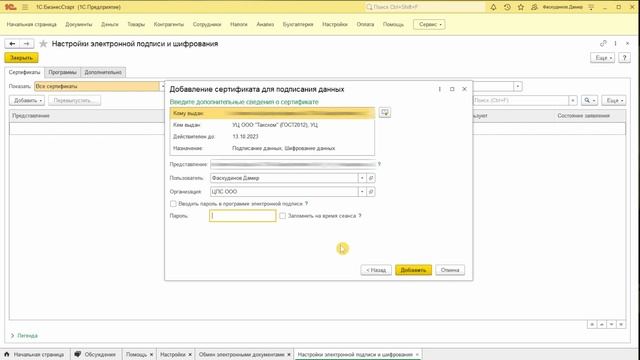Switch to the Сертификаты tab
The height and width of the screenshot is (360, 640).
(x=24, y=72)
